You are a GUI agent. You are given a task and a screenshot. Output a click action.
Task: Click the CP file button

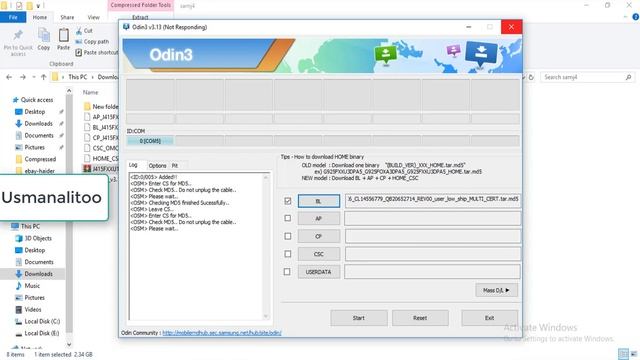319,236
